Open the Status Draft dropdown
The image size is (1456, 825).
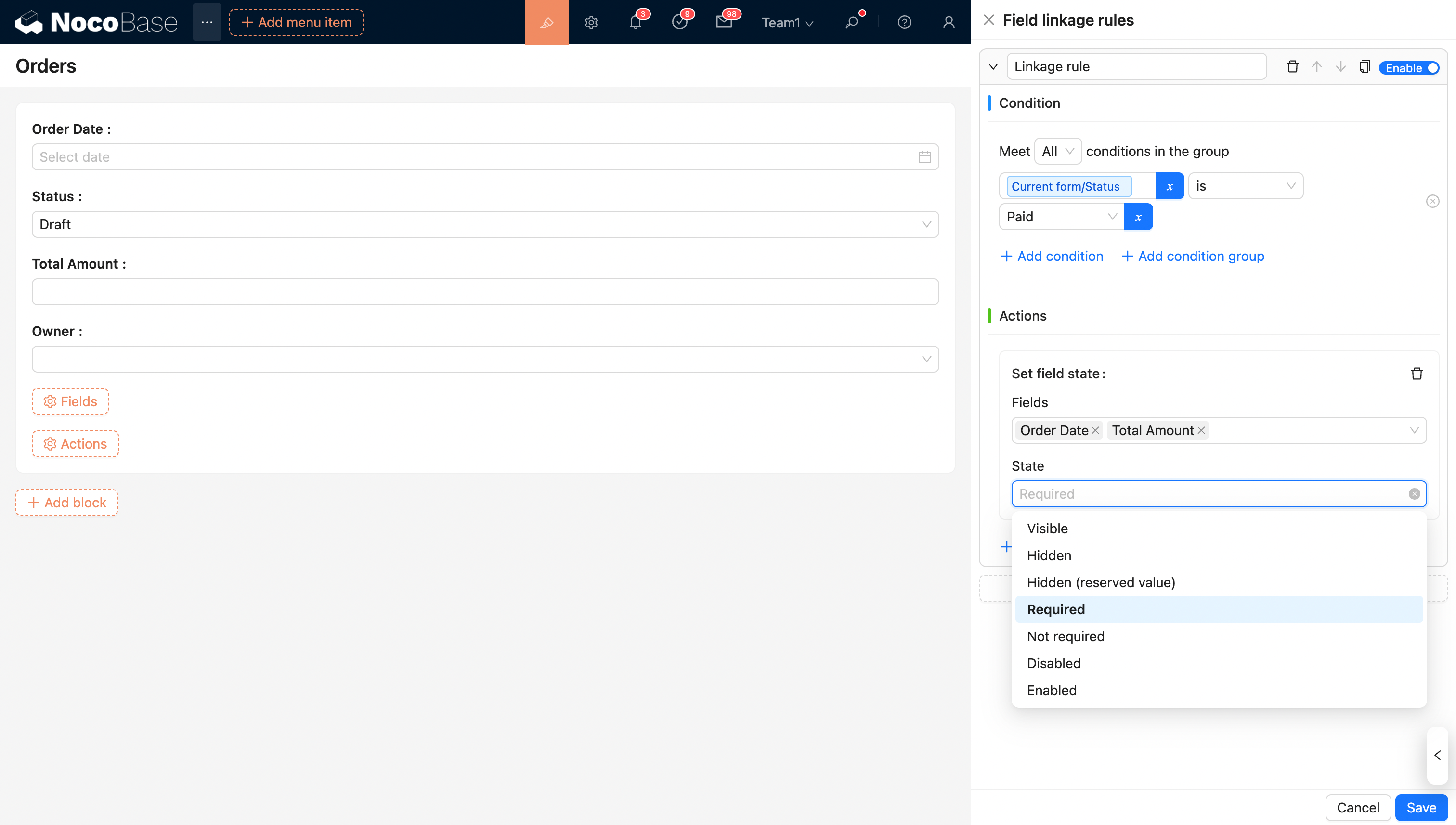pos(484,224)
